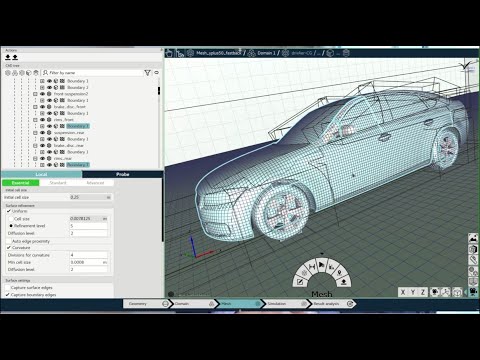Align view to the X axis
Image resolution: width=480 pixels, height=360 pixels.
tap(403, 292)
